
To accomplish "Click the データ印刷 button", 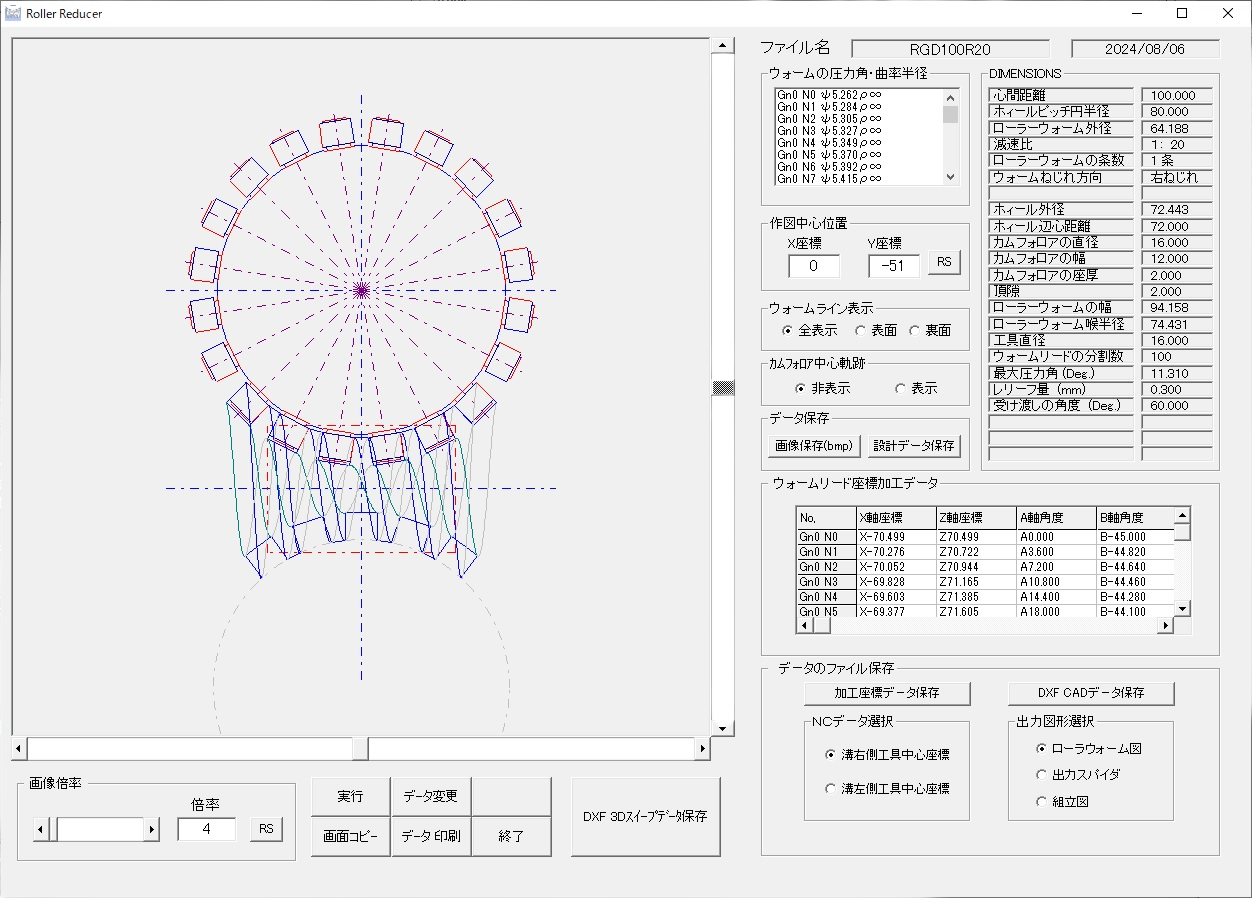I will (430, 836).
